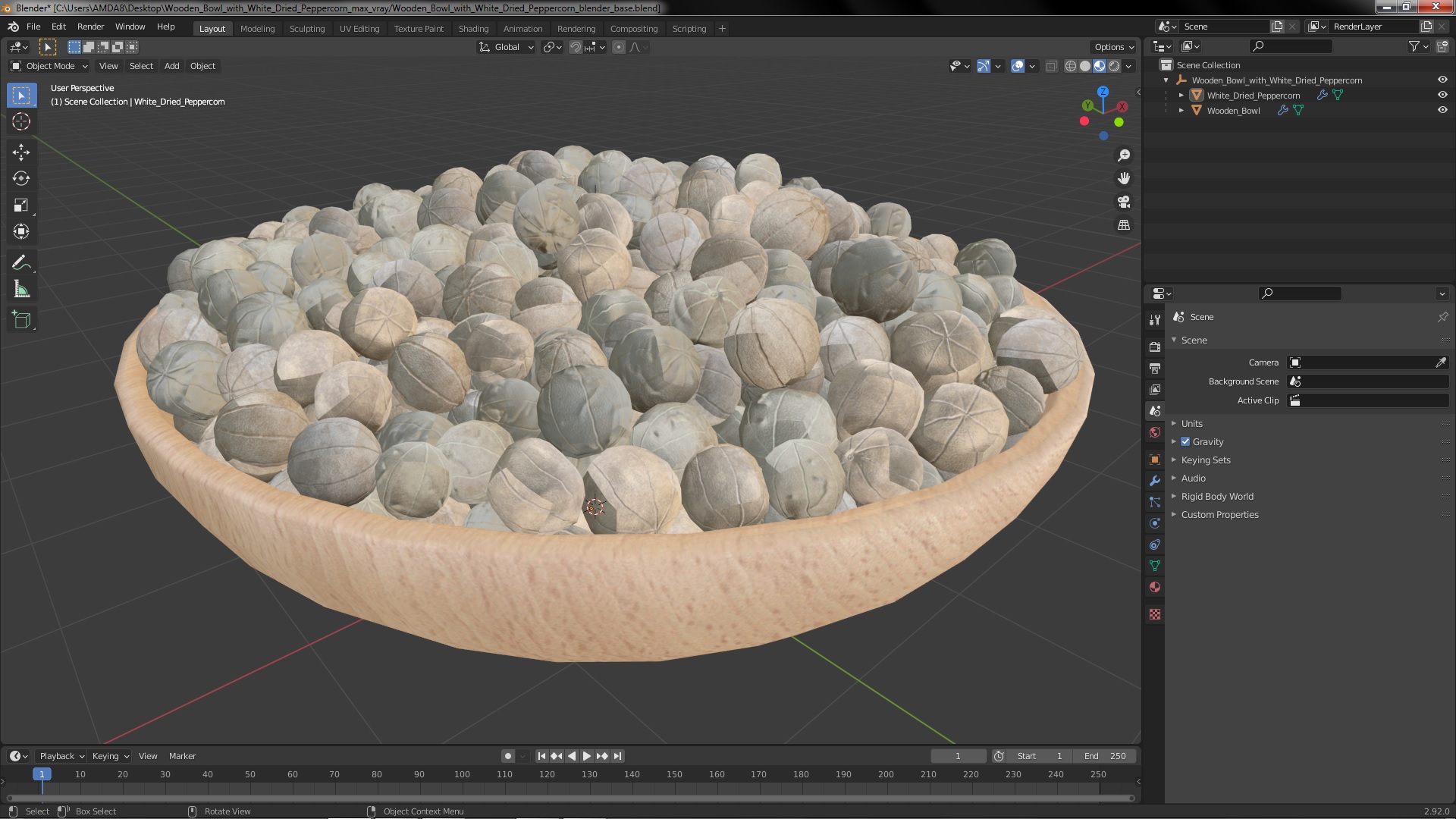Switch to the Shading workspace tab
1456x819 pixels.
coord(473,29)
